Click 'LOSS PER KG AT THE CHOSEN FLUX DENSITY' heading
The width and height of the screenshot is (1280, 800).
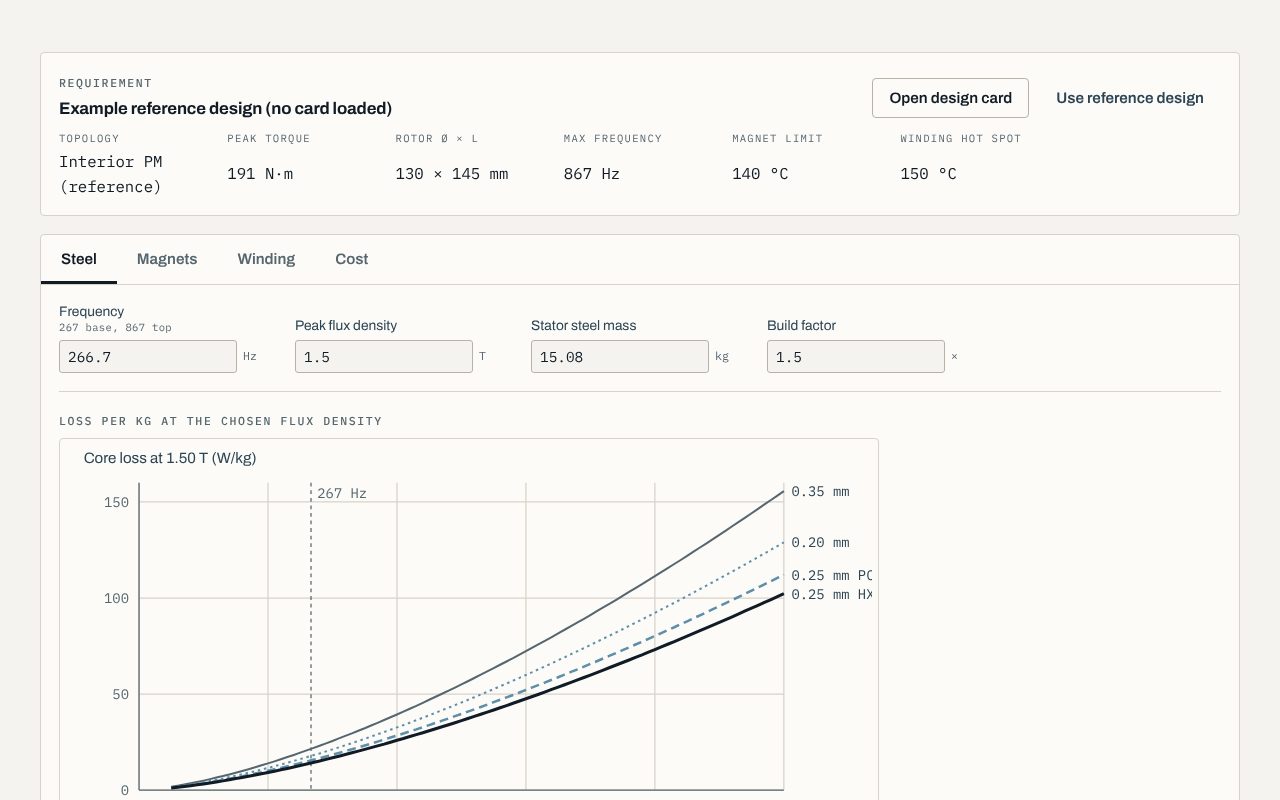tap(221, 421)
